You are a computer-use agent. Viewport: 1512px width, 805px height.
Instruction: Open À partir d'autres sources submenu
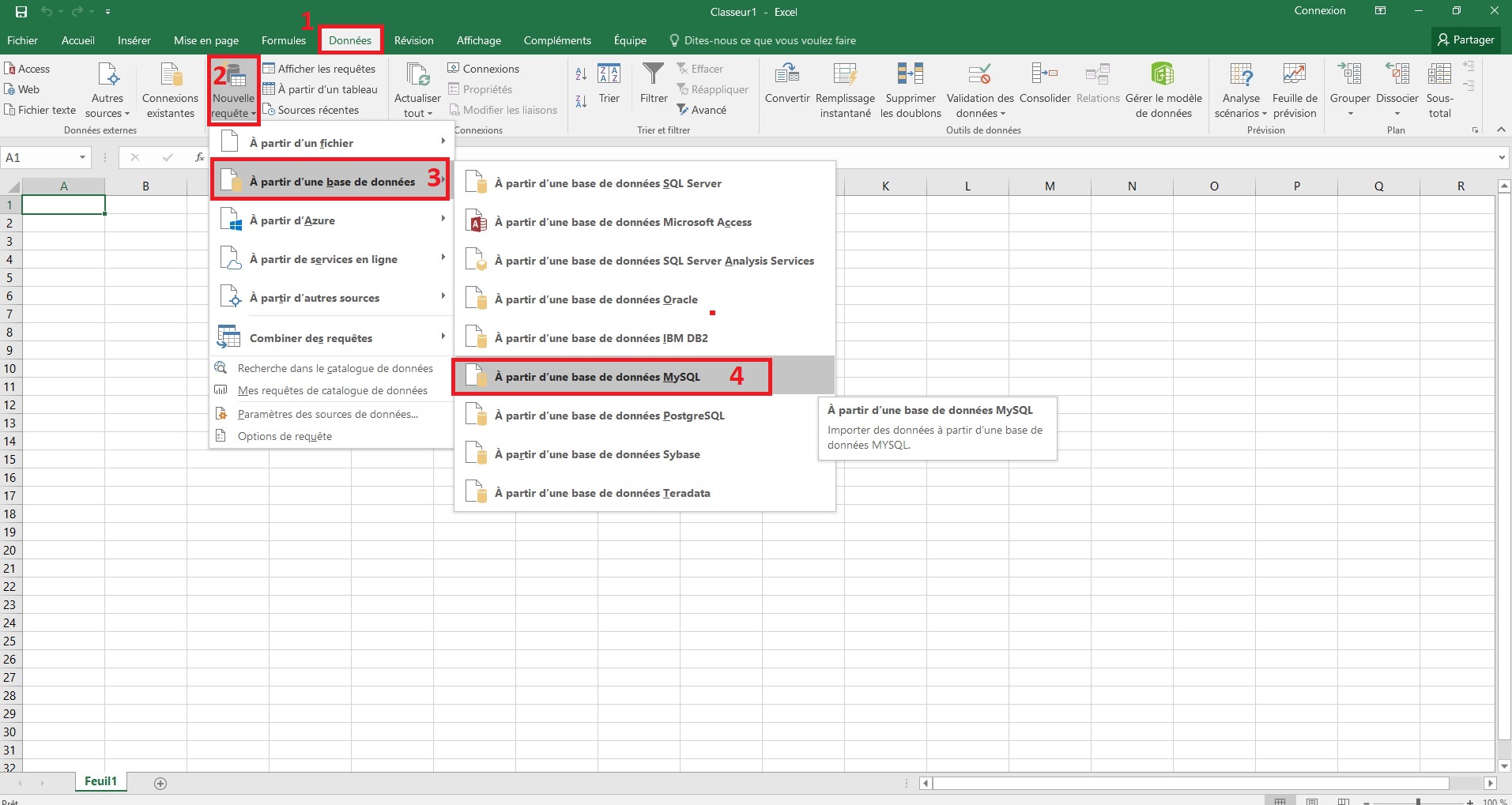[331, 298]
